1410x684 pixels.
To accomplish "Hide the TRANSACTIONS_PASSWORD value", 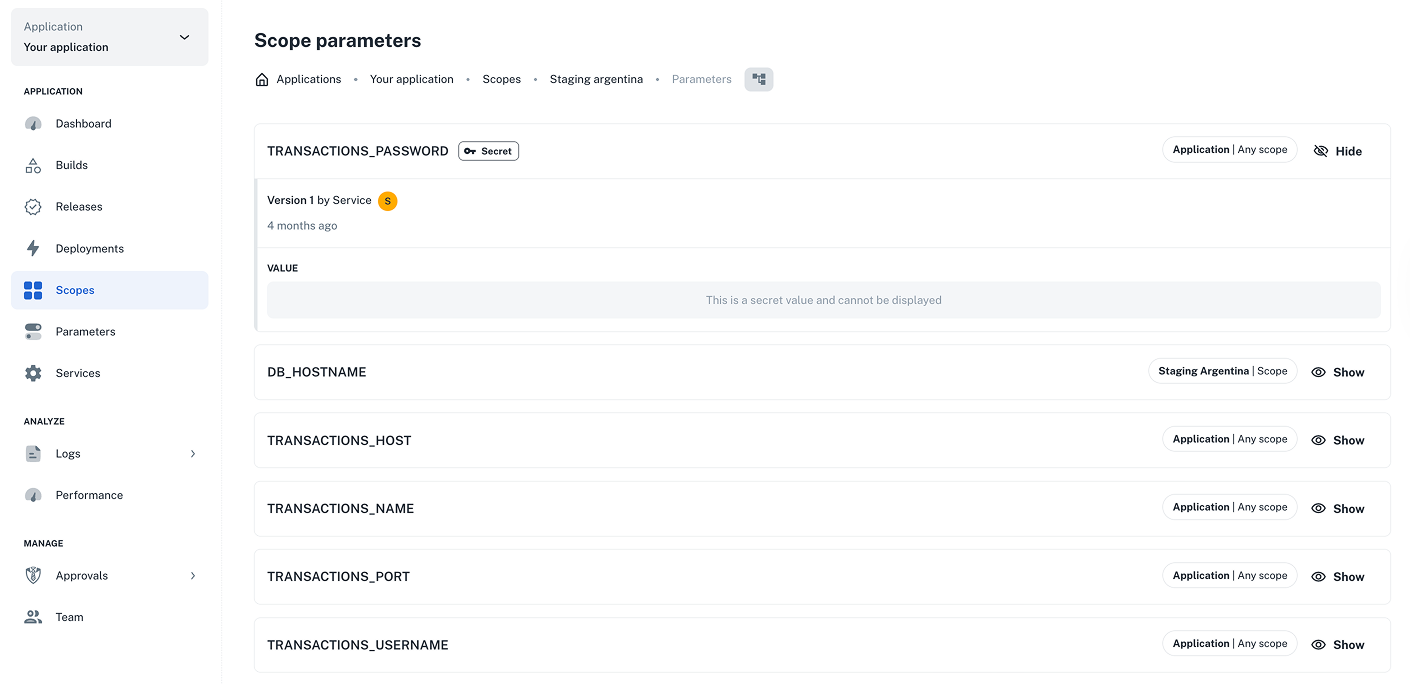I will (x=1337, y=150).
